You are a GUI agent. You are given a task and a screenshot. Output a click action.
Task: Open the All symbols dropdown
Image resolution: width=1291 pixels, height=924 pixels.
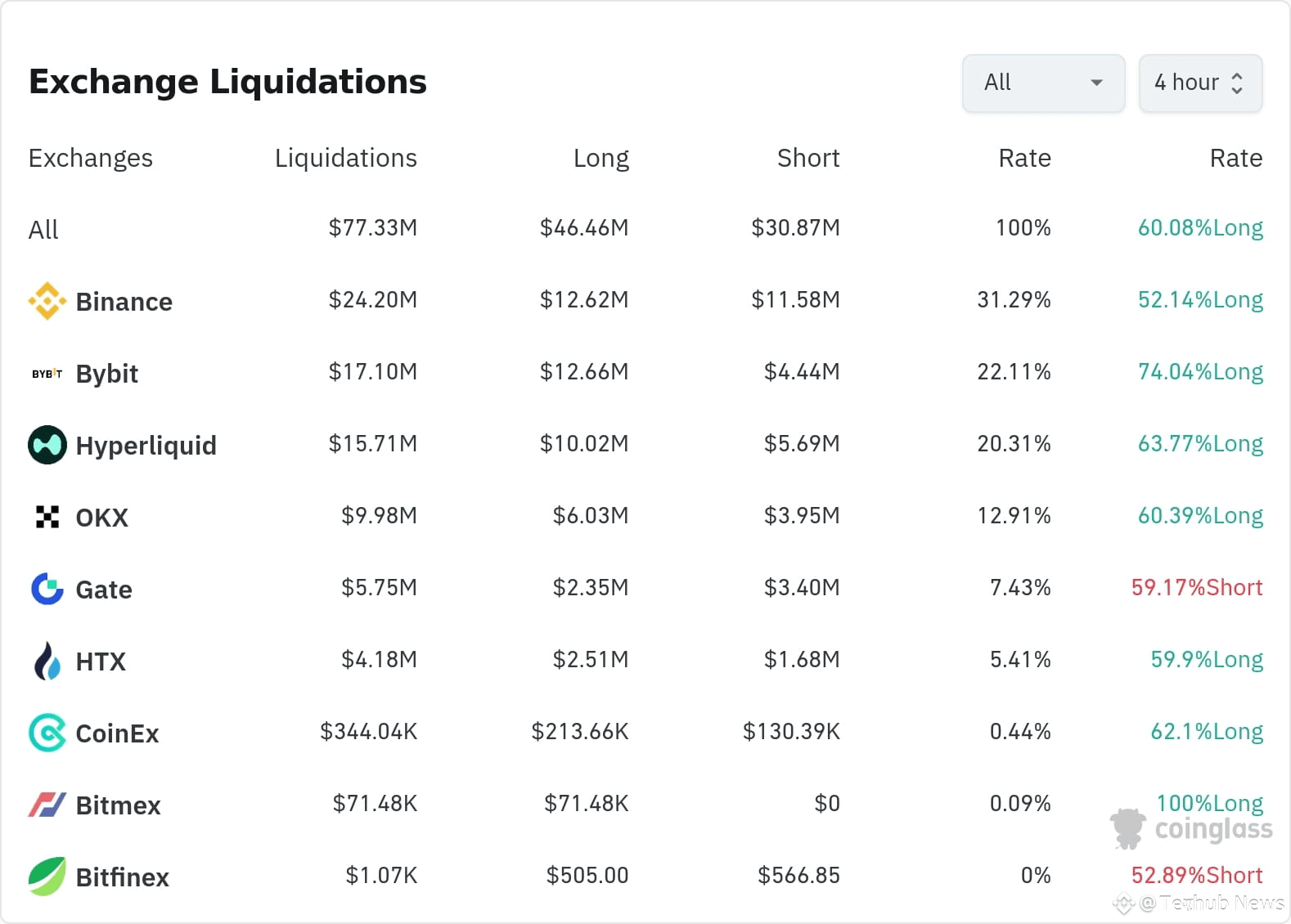coord(1043,83)
